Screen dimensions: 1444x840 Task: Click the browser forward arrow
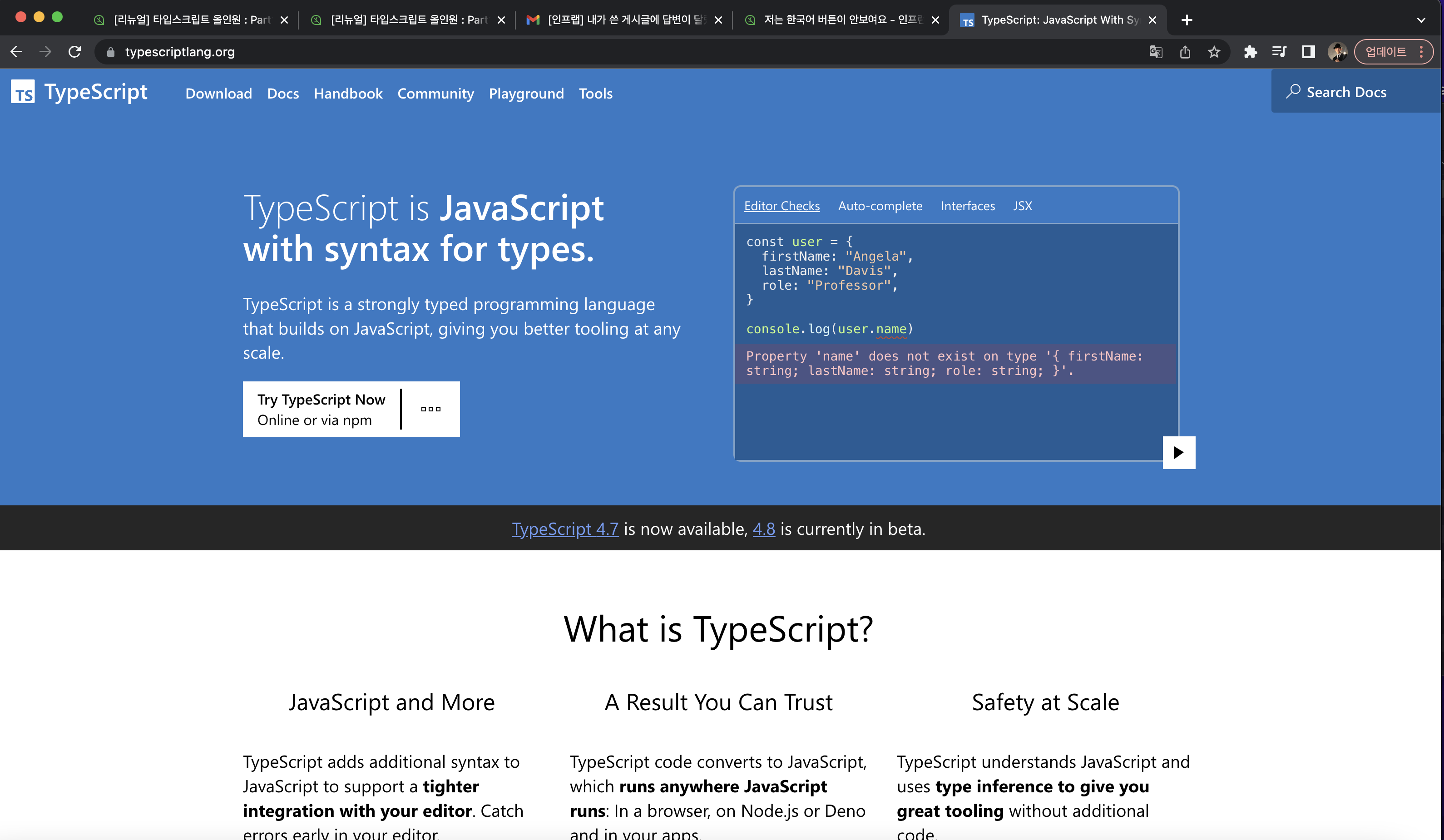[x=45, y=52]
